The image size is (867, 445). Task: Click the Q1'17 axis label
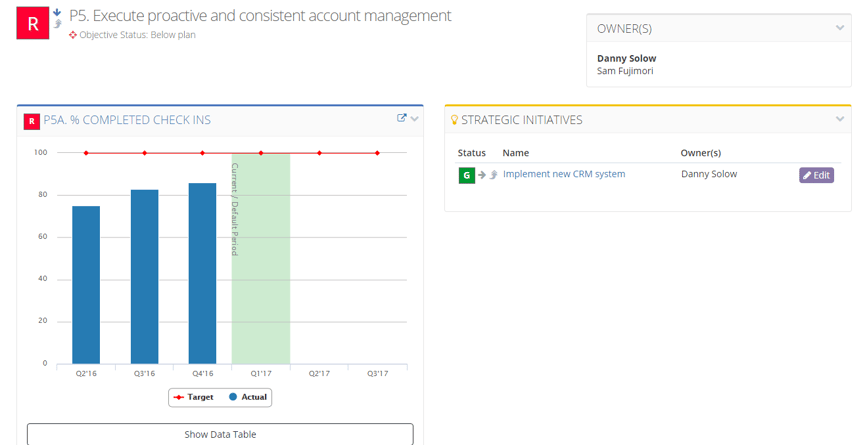click(261, 374)
